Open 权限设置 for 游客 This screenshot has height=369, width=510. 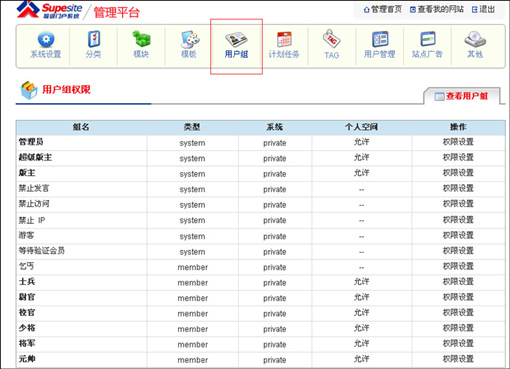(x=458, y=235)
